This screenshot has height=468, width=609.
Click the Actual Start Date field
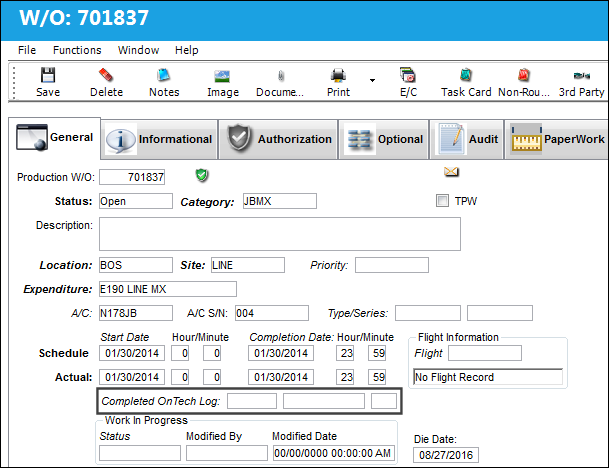coord(132,377)
